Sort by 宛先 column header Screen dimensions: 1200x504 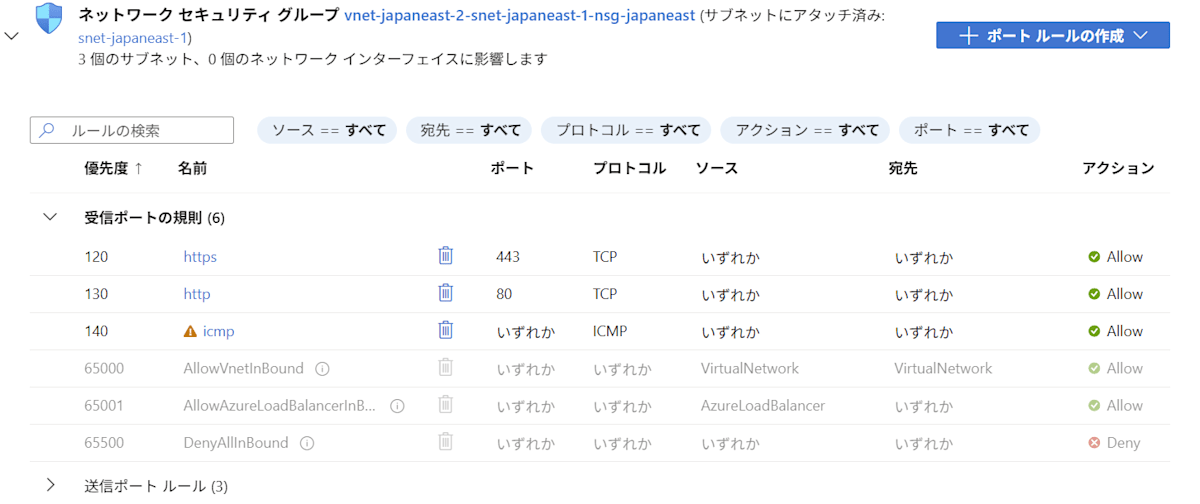[903, 168]
